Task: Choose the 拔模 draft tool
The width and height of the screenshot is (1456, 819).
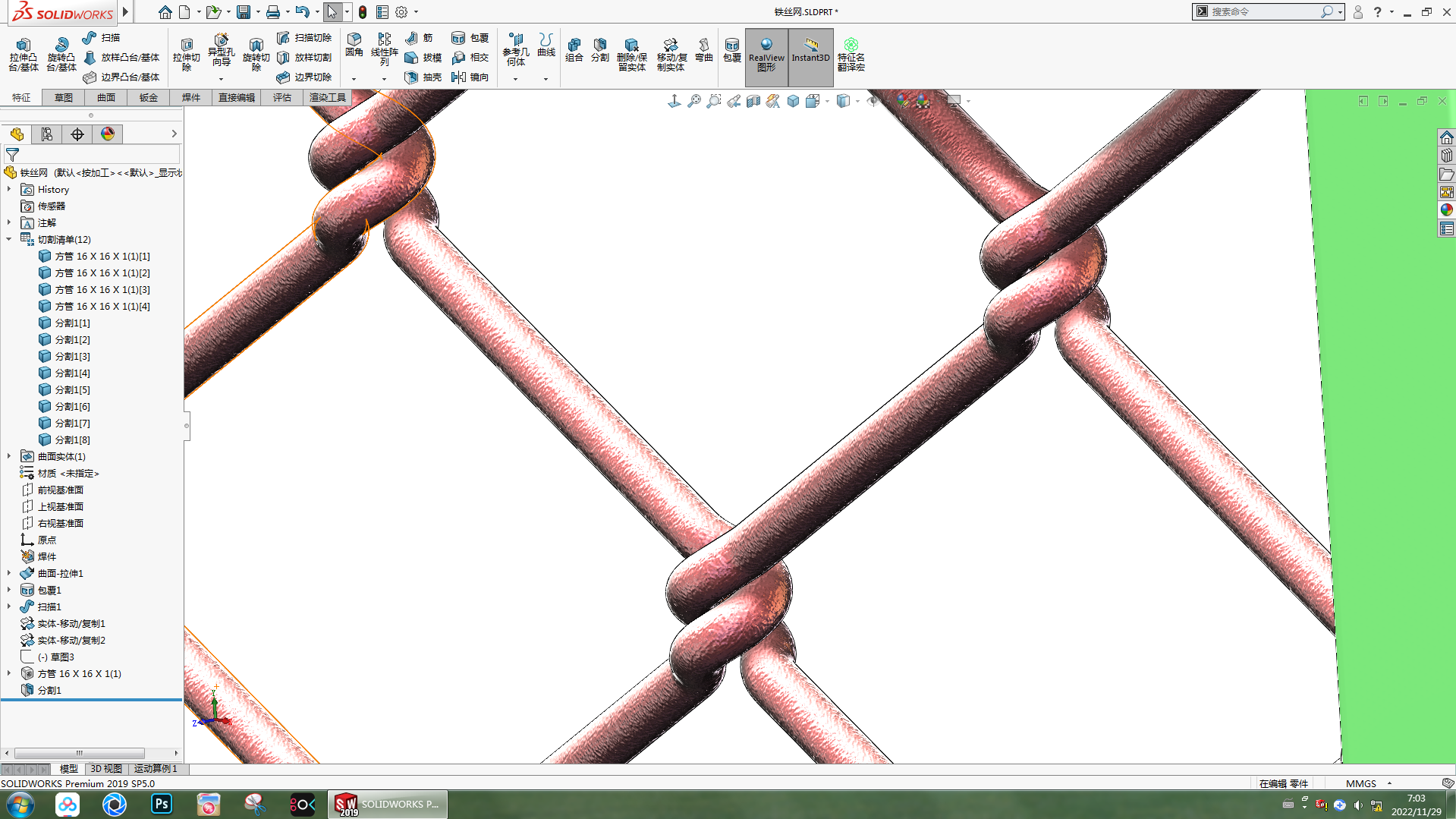Action: pos(423,58)
